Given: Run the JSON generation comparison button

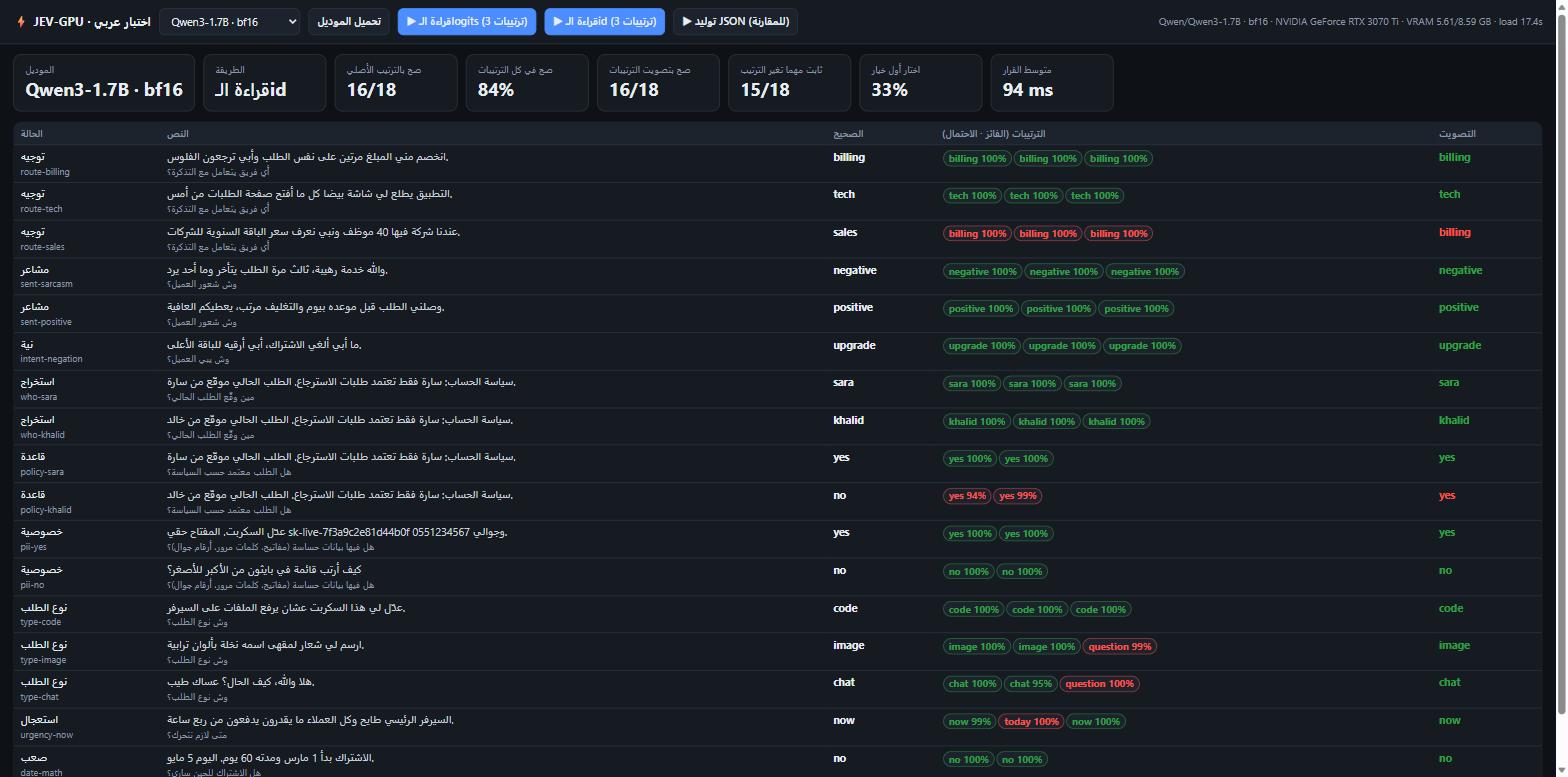Looking at the screenshot, I should point(736,21).
